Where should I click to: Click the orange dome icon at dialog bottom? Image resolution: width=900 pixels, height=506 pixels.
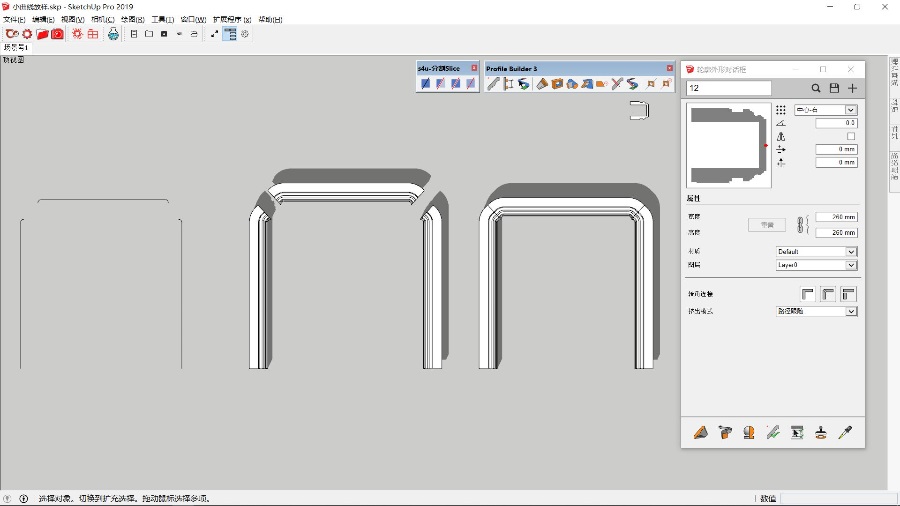[748, 433]
